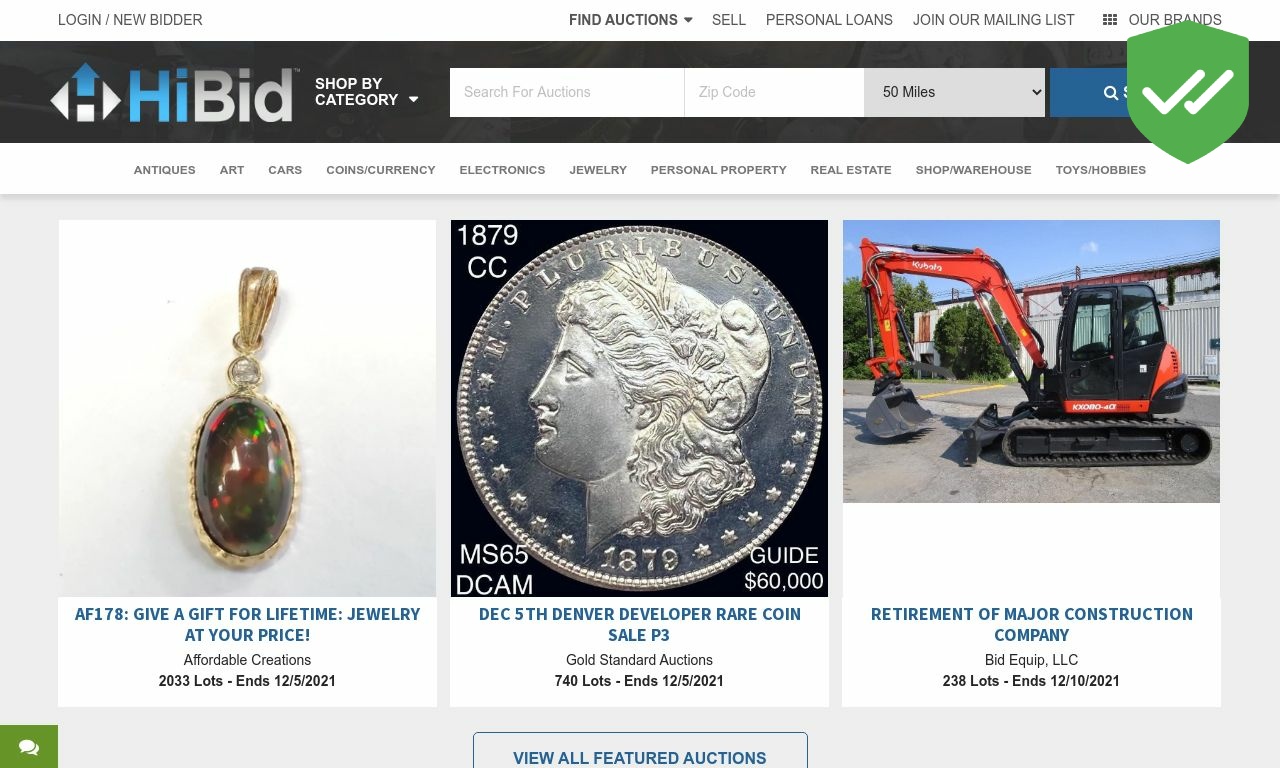The width and height of the screenshot is (1280, 768).
Task: Click the search magnifier button
Action: (1089, 92)
